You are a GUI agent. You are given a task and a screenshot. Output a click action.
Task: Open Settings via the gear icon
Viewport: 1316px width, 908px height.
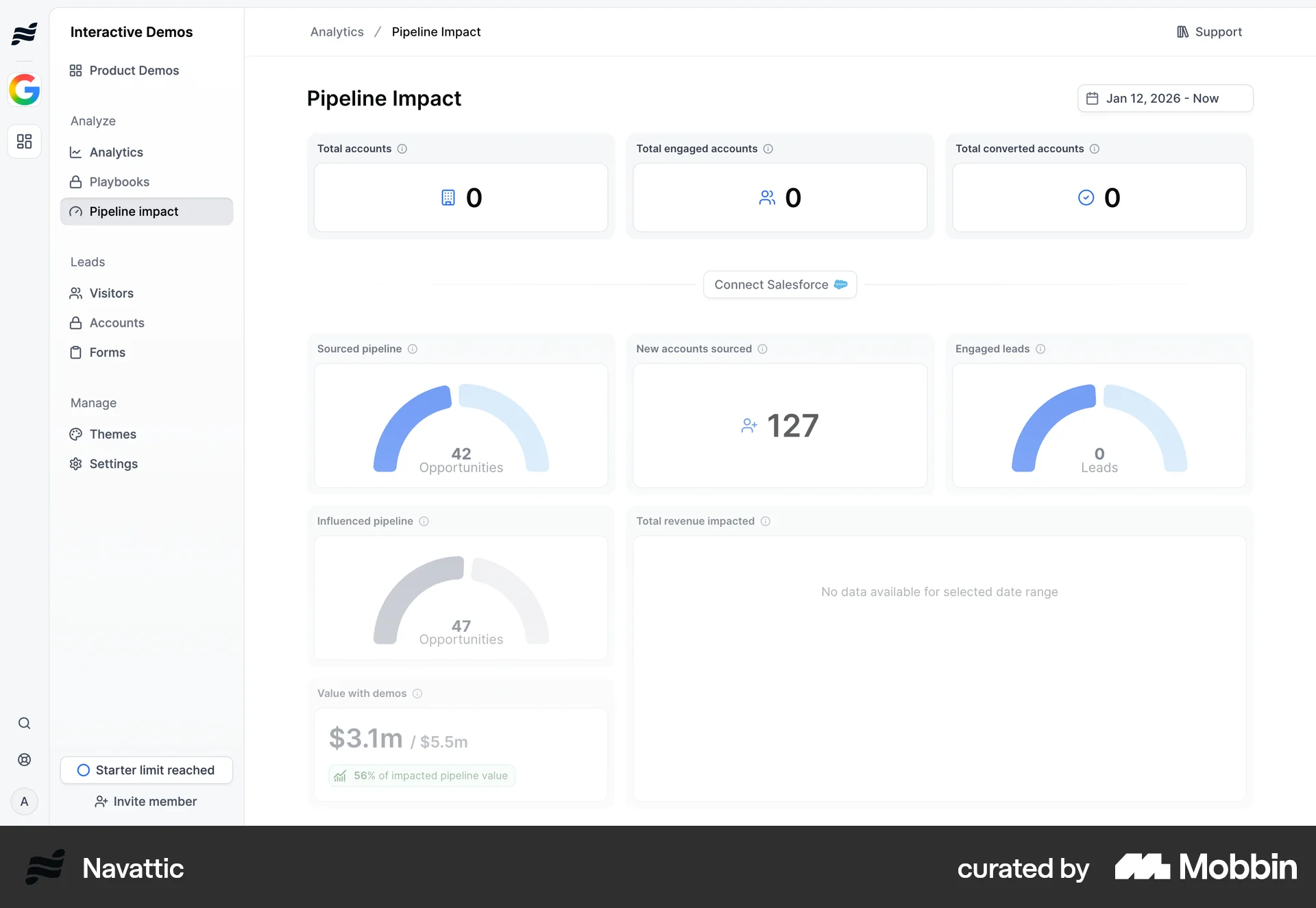click(76, 464)
